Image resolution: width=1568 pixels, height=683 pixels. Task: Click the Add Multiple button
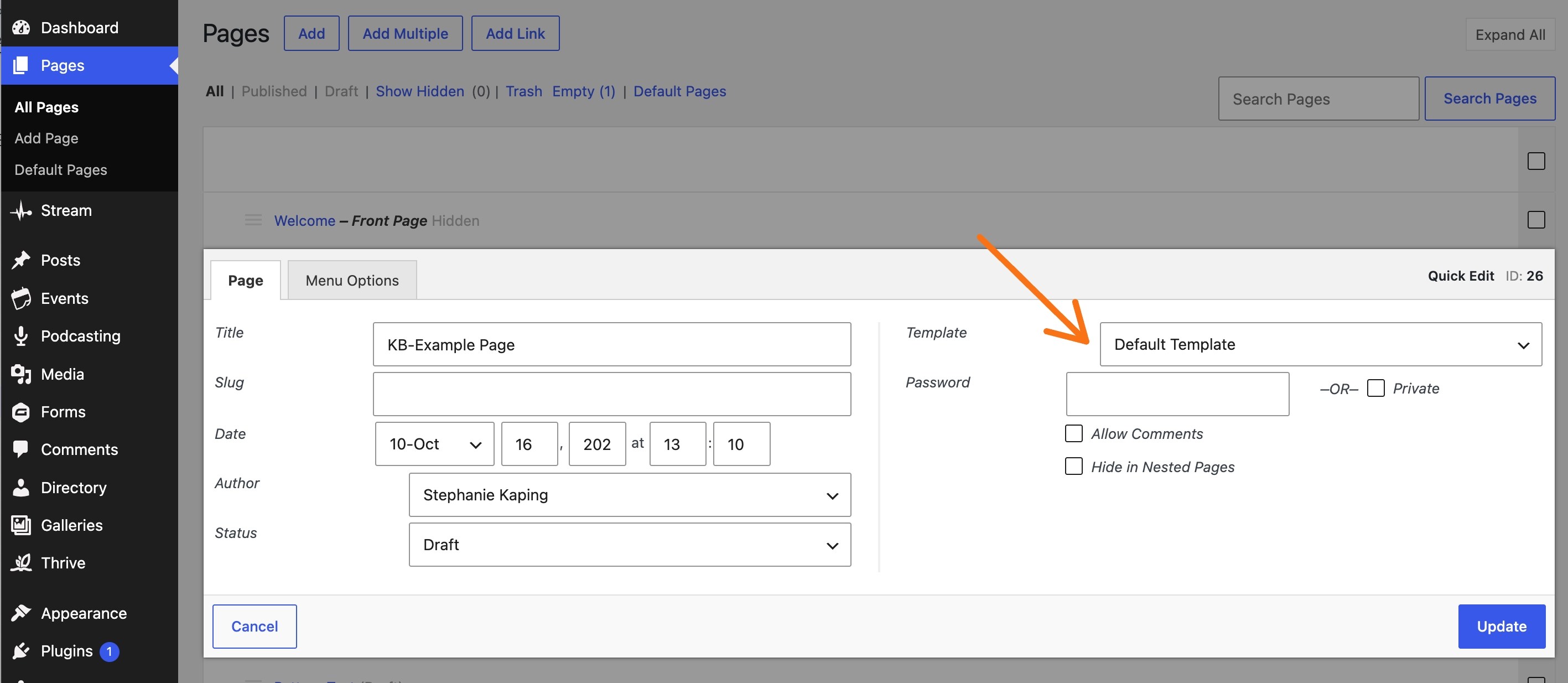point(406,33)
